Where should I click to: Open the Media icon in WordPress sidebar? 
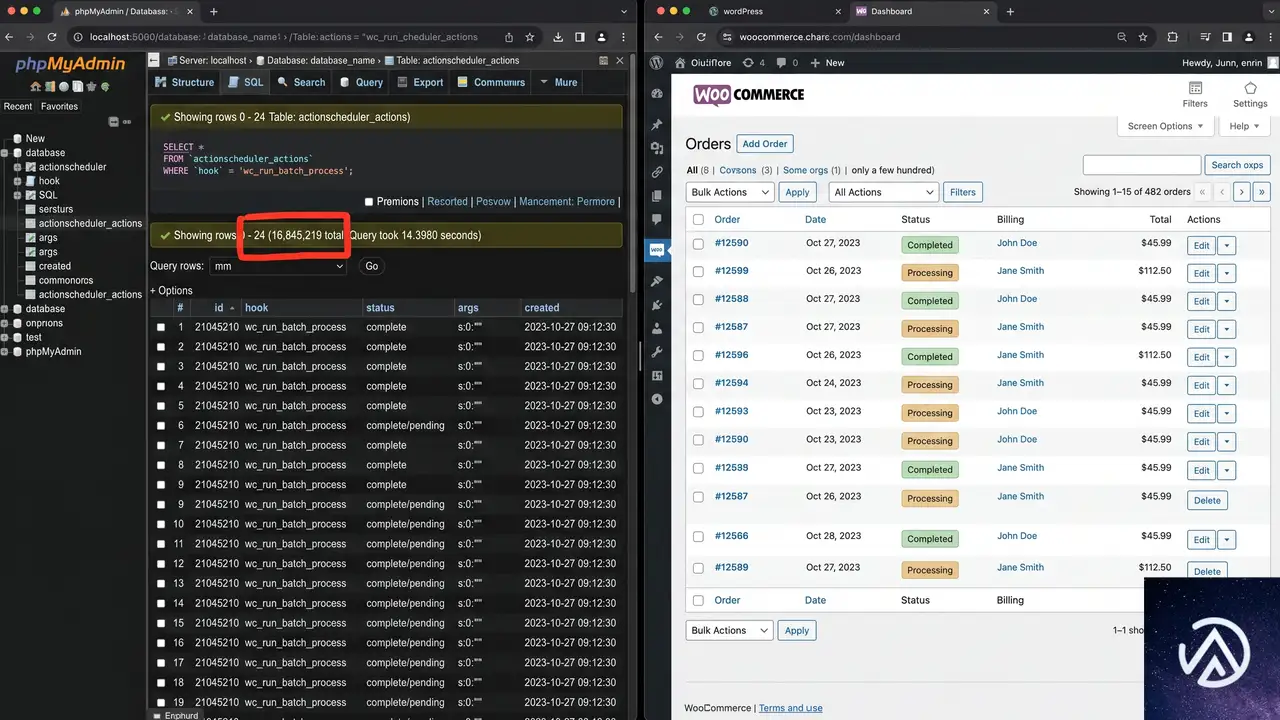657,148
